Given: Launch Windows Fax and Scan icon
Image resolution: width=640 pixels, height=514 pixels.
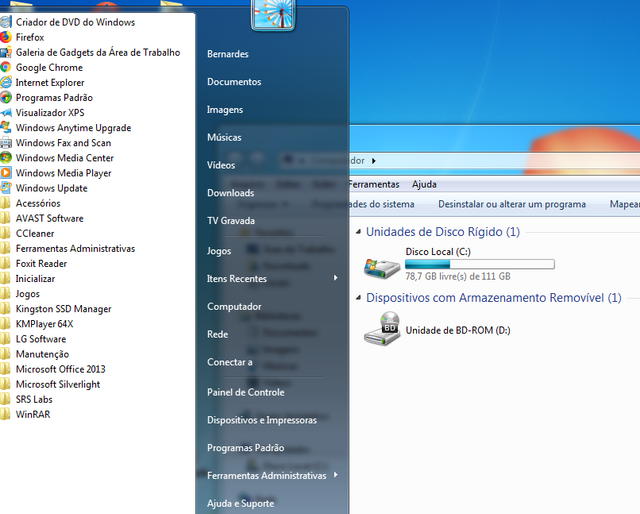Looking at the screenshot, I should point(5,143).
